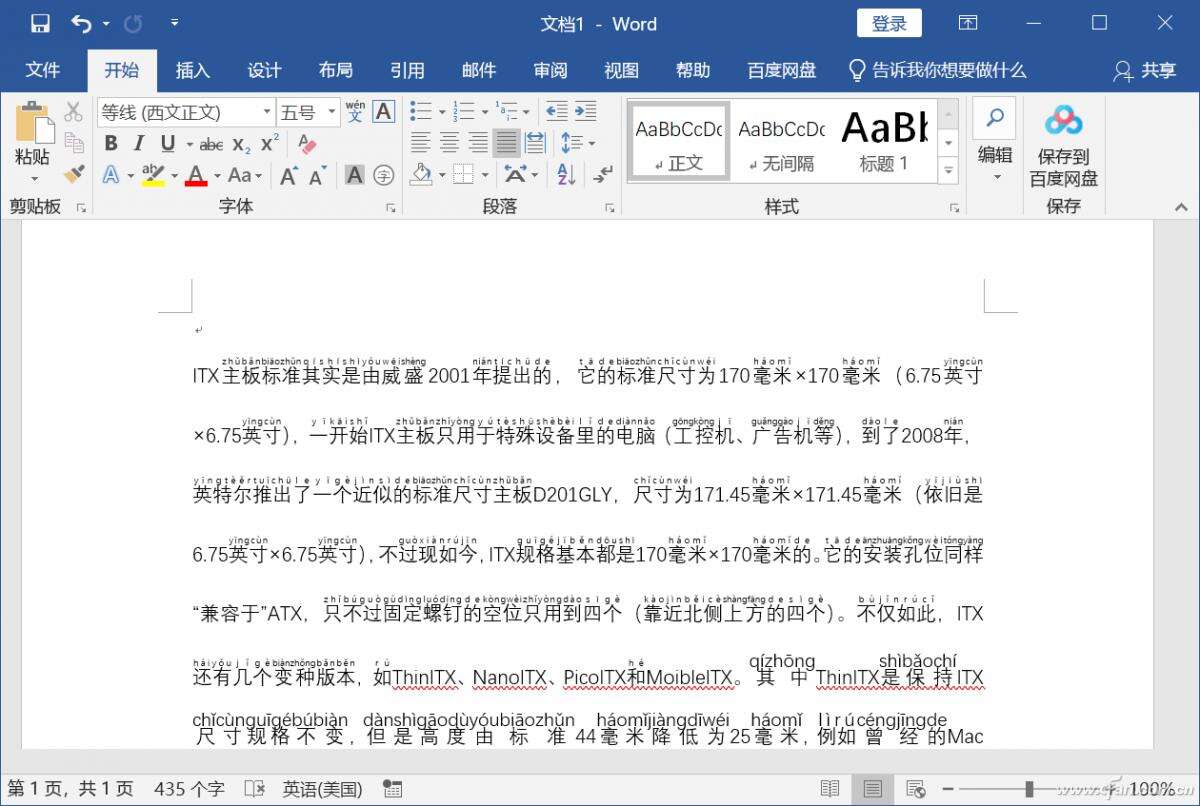This screenshot has width=1200, height=806.
Task: Switch to the 引用 tab
Action: point(407,70)
